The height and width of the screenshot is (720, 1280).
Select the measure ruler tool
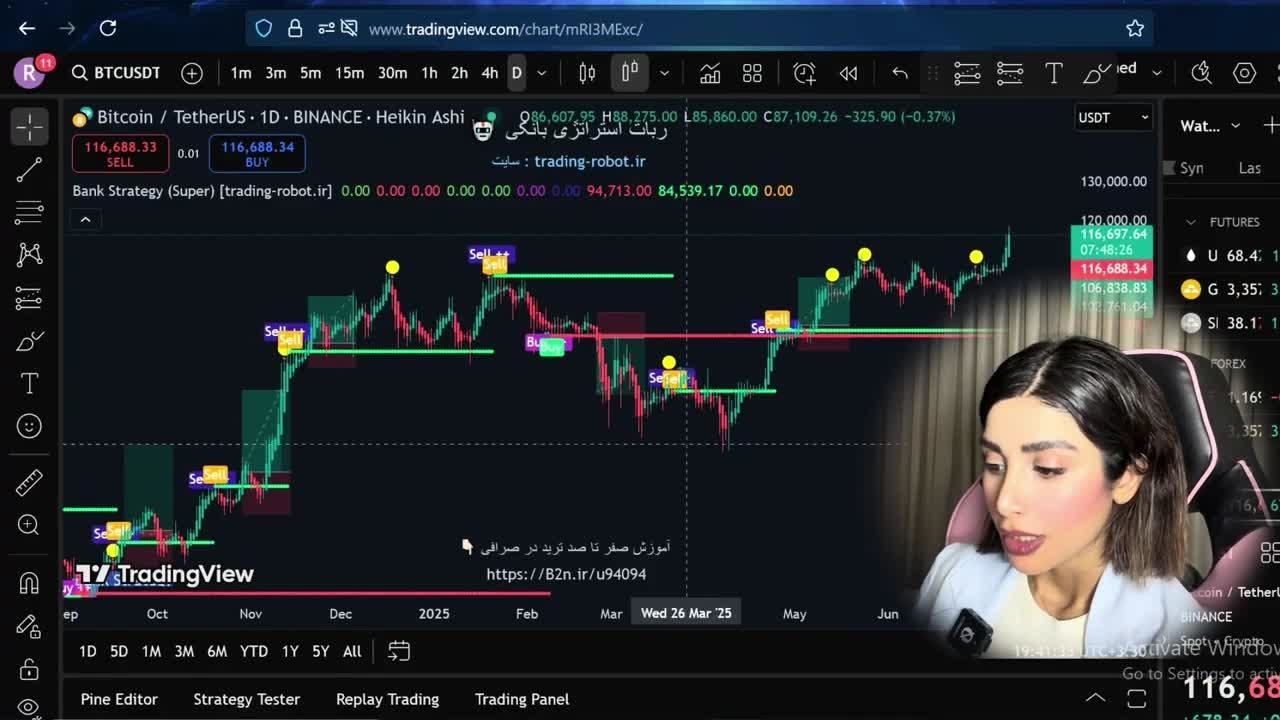[x=29, y=482]
